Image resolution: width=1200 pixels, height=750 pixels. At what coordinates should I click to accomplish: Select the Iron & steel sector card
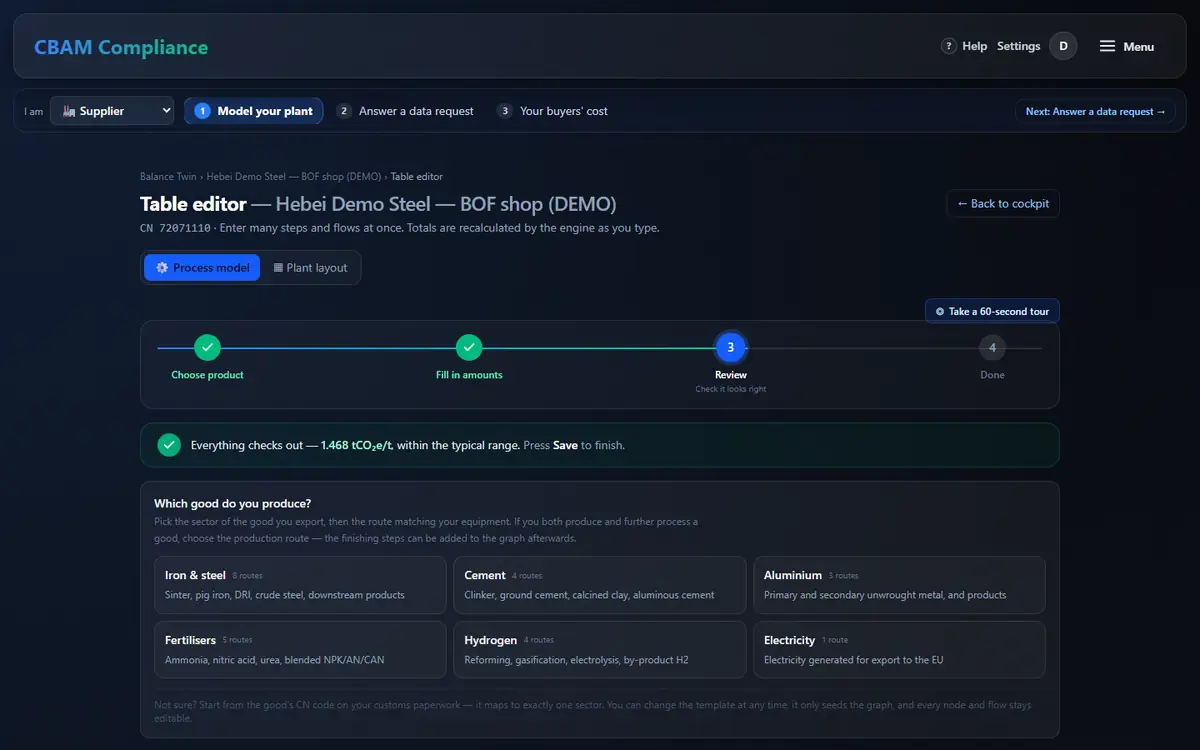(x=300, y=585)
